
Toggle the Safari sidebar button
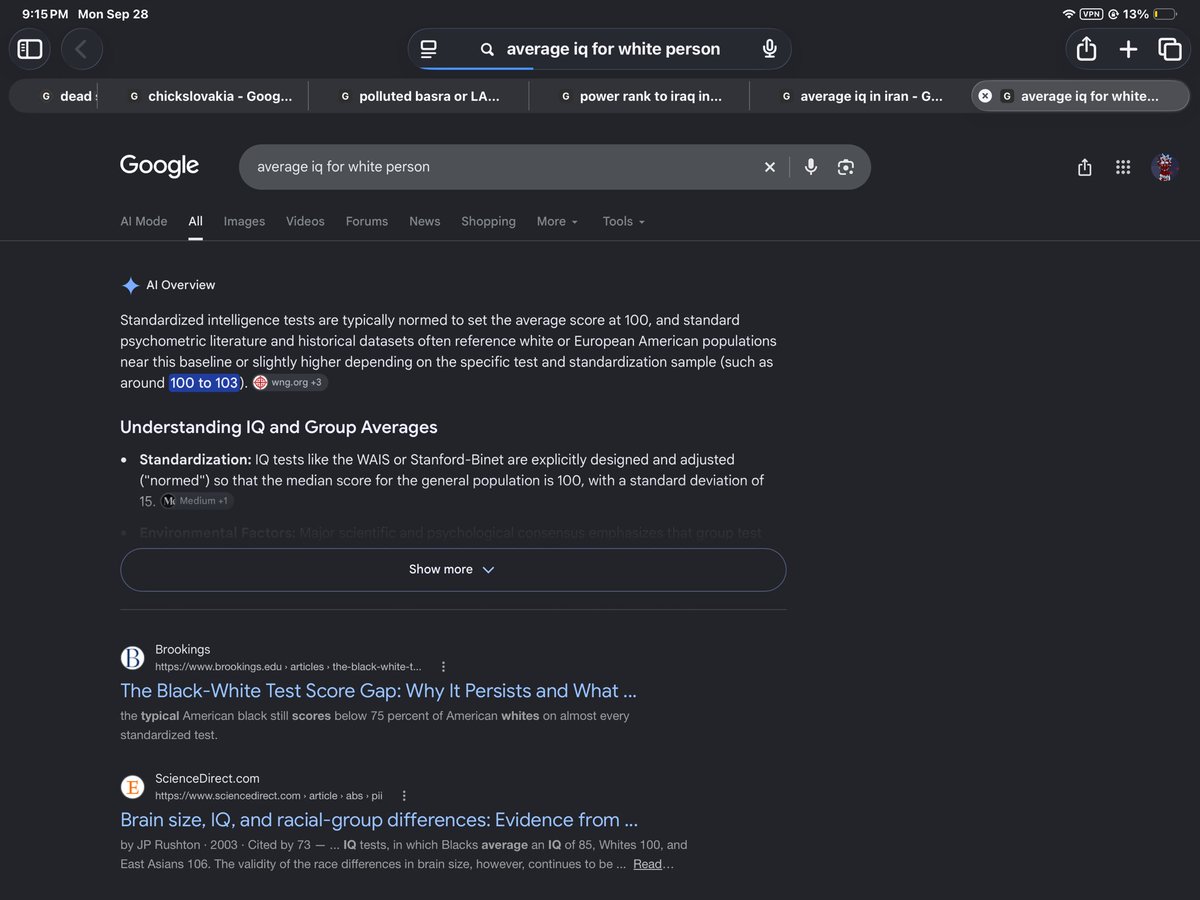point(30,49)
